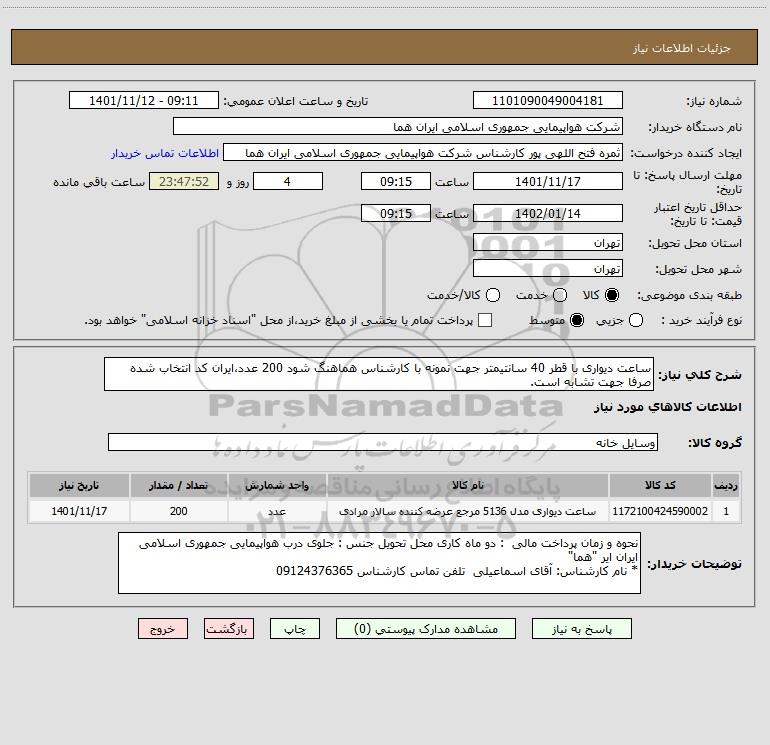770x745 pixels.
Task: Open اطلاعات تماس خریدار link
Action: 165,153
